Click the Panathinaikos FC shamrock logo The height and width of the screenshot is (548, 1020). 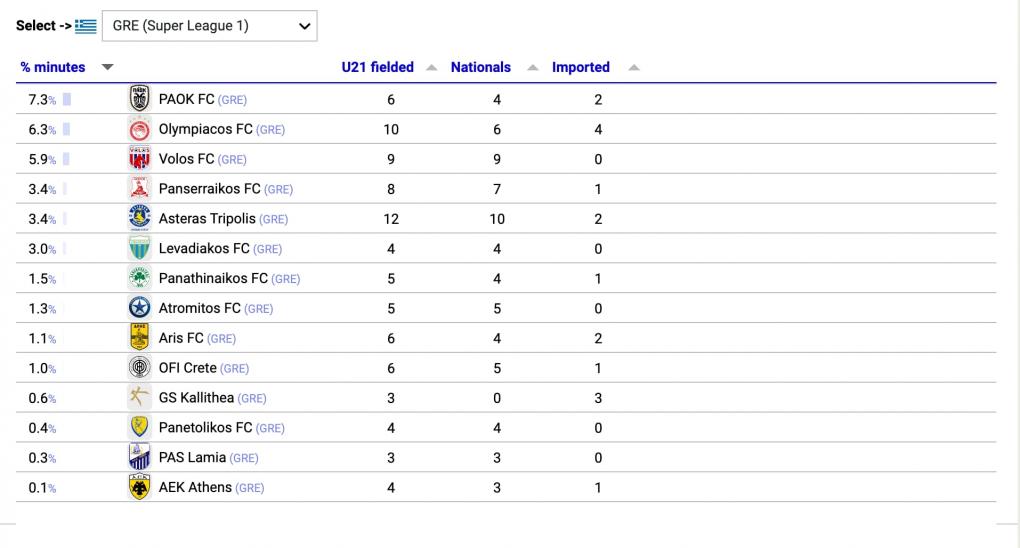[x=139, y=278]
